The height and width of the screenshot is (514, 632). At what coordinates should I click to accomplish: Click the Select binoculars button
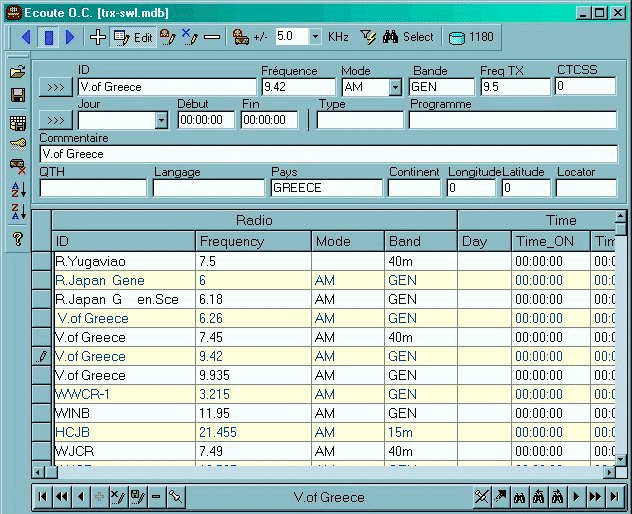[x=408, y=37]
